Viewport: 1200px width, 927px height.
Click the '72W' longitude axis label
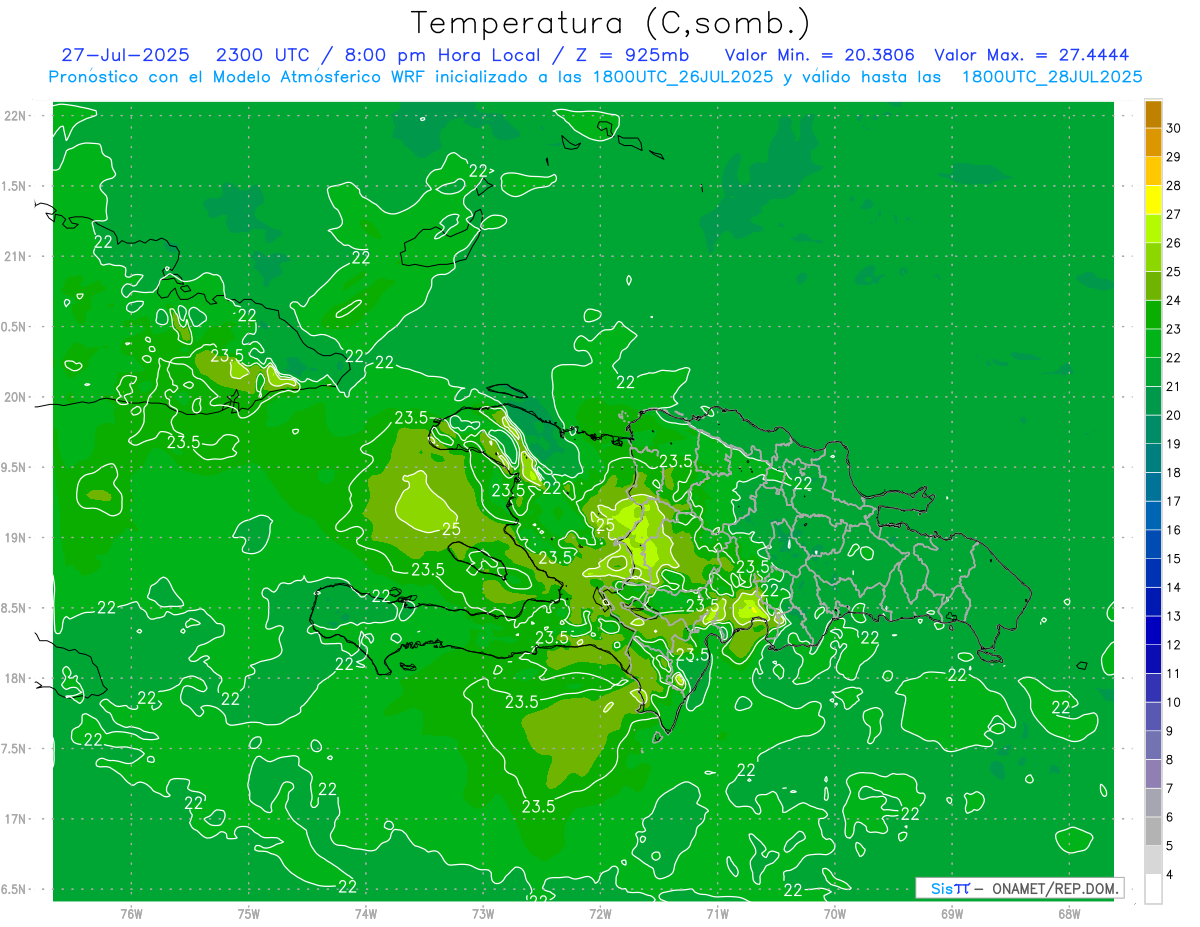click(600, 914)
